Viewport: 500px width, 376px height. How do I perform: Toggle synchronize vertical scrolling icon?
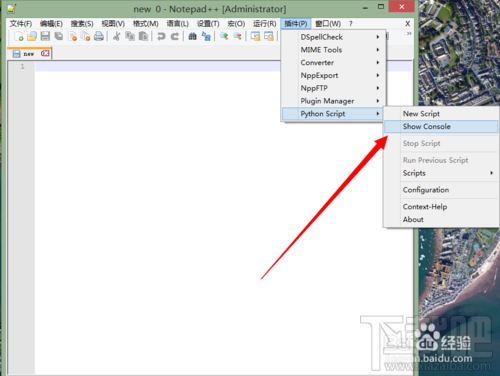tap(255, 36)
